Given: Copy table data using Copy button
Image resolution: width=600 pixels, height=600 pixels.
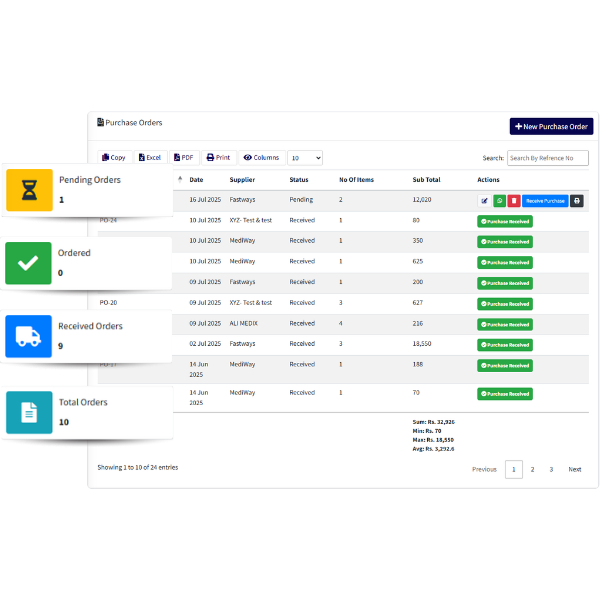Looking at the screenshot, I should click(114, 158).
